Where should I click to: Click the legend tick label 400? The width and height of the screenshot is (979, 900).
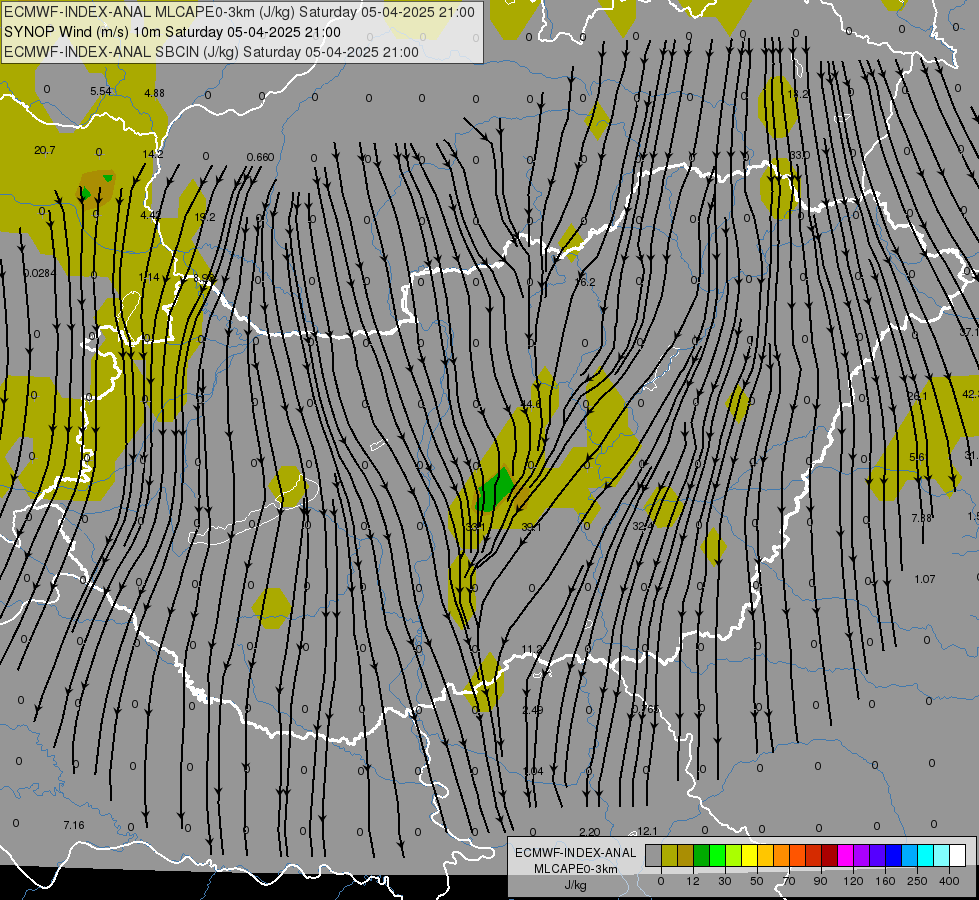949,881
